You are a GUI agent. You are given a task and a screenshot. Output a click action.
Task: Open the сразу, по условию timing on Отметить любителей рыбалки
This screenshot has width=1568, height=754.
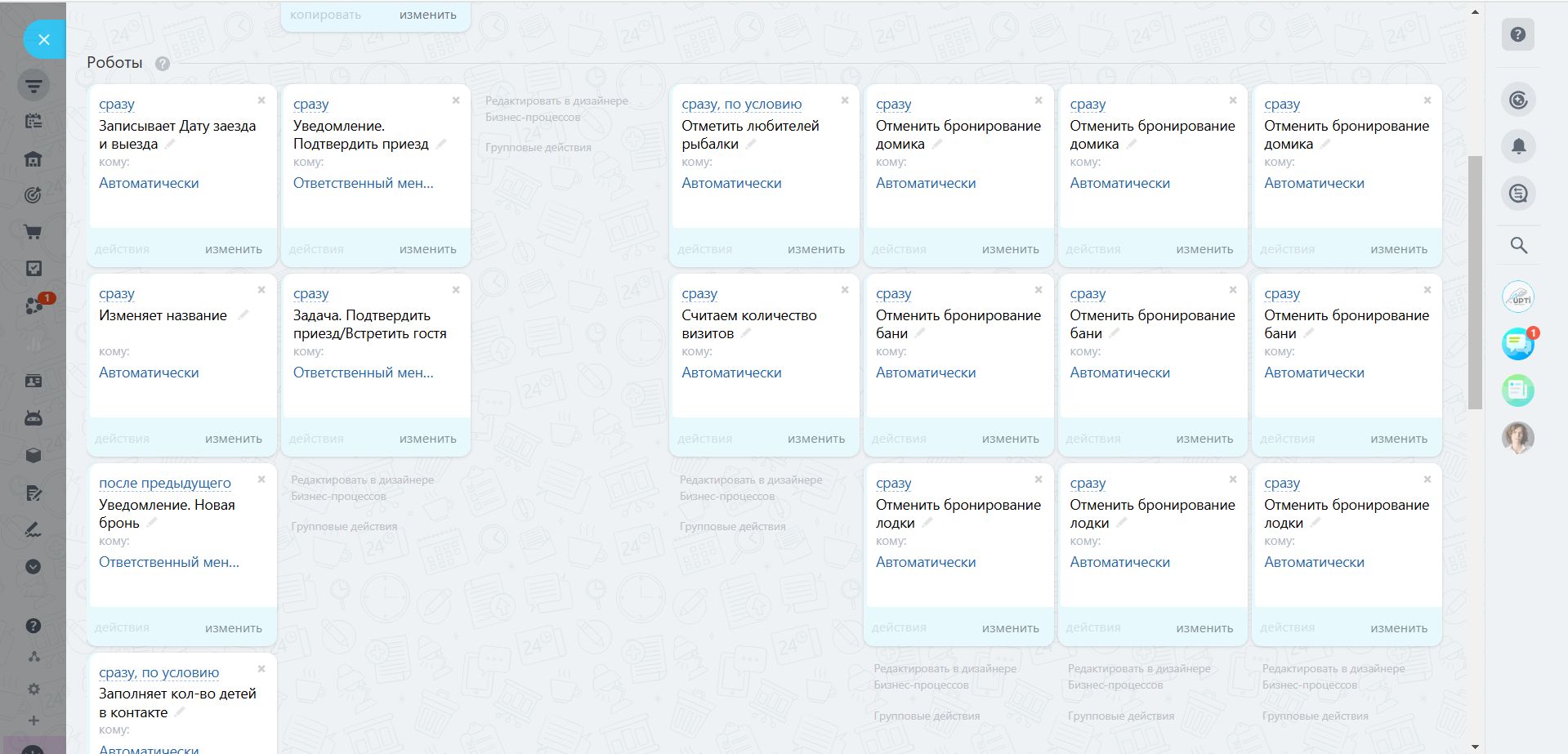pyautogui.click(x=741, y=104)
